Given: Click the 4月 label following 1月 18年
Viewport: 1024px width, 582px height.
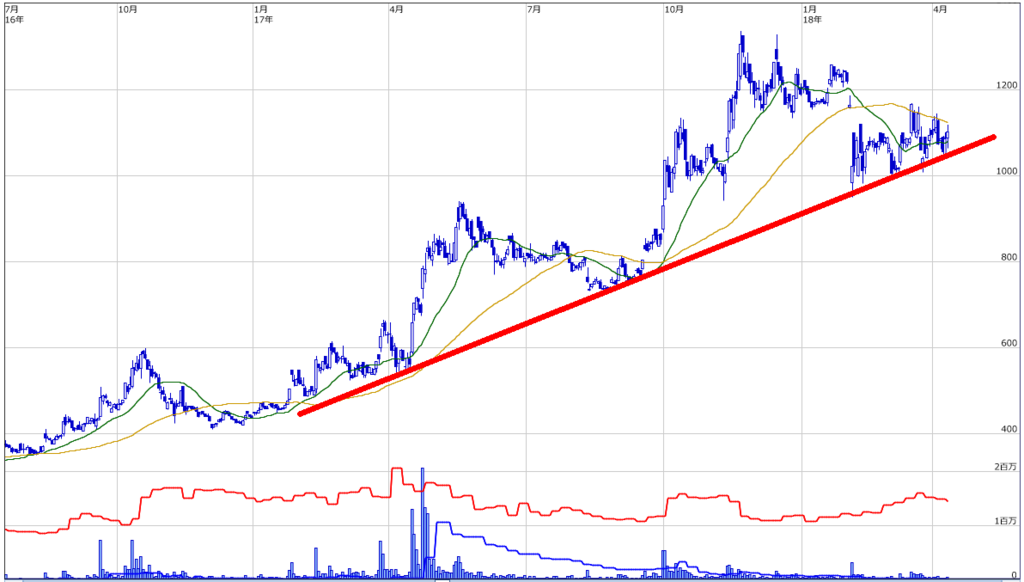Looking at the screenshot, I should (x=940, y=9).
